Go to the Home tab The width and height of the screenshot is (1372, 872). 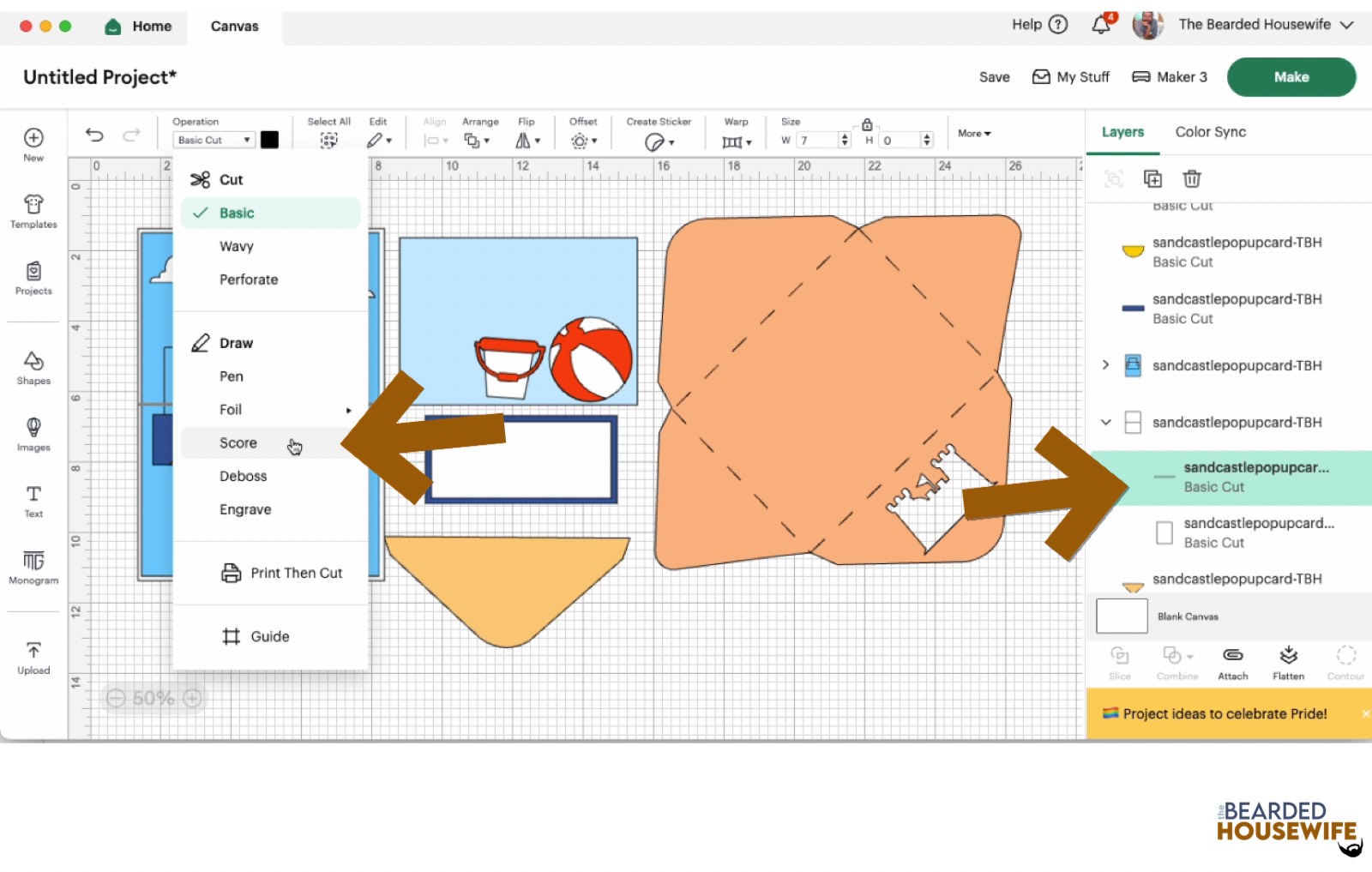coord(138,27)
